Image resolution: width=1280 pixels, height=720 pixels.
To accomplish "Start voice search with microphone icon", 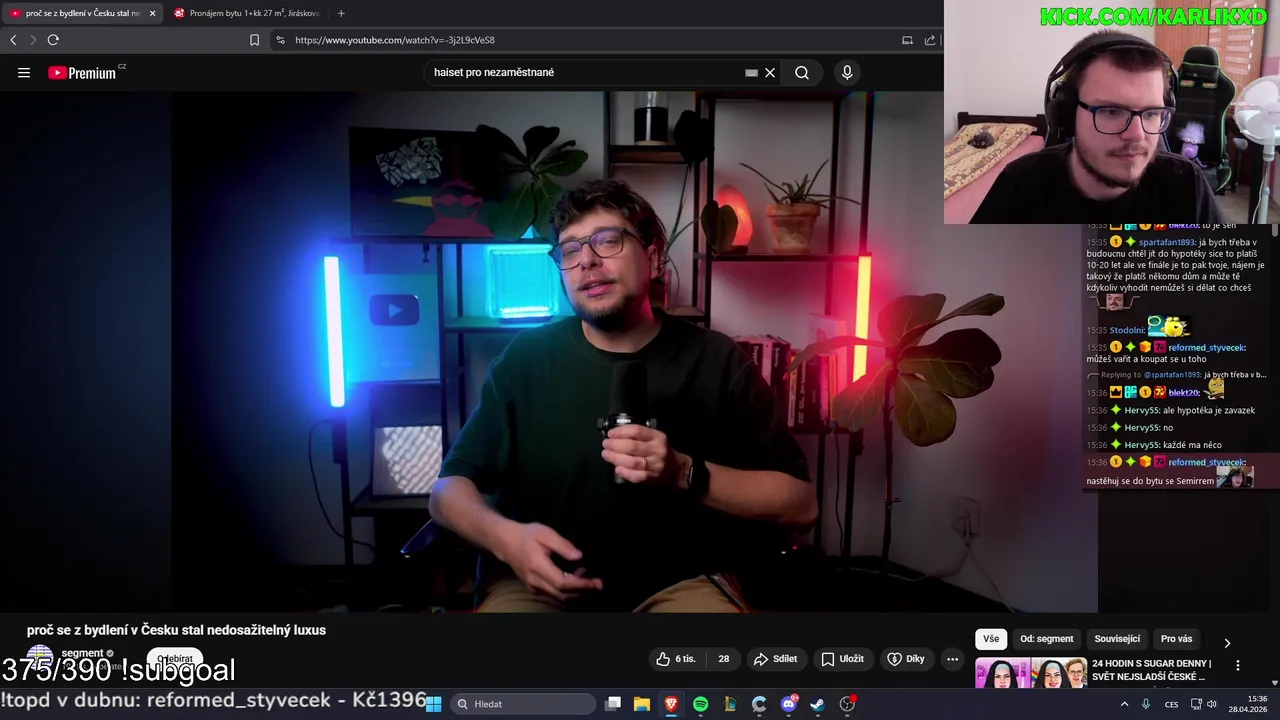I will point(847,72).
